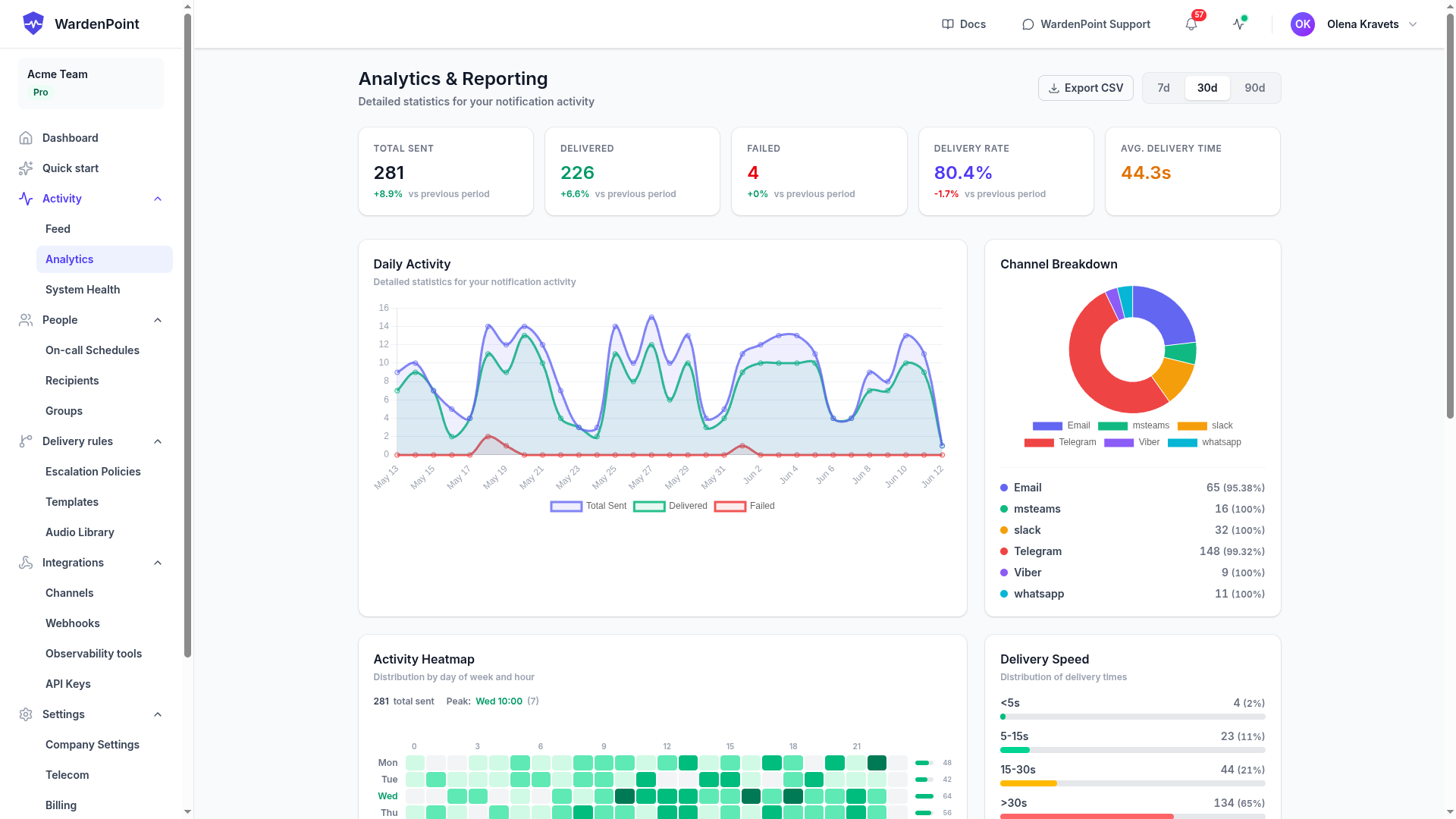Click the Settings gear icon
The image size is (1456, 819).
click(26, 714)
